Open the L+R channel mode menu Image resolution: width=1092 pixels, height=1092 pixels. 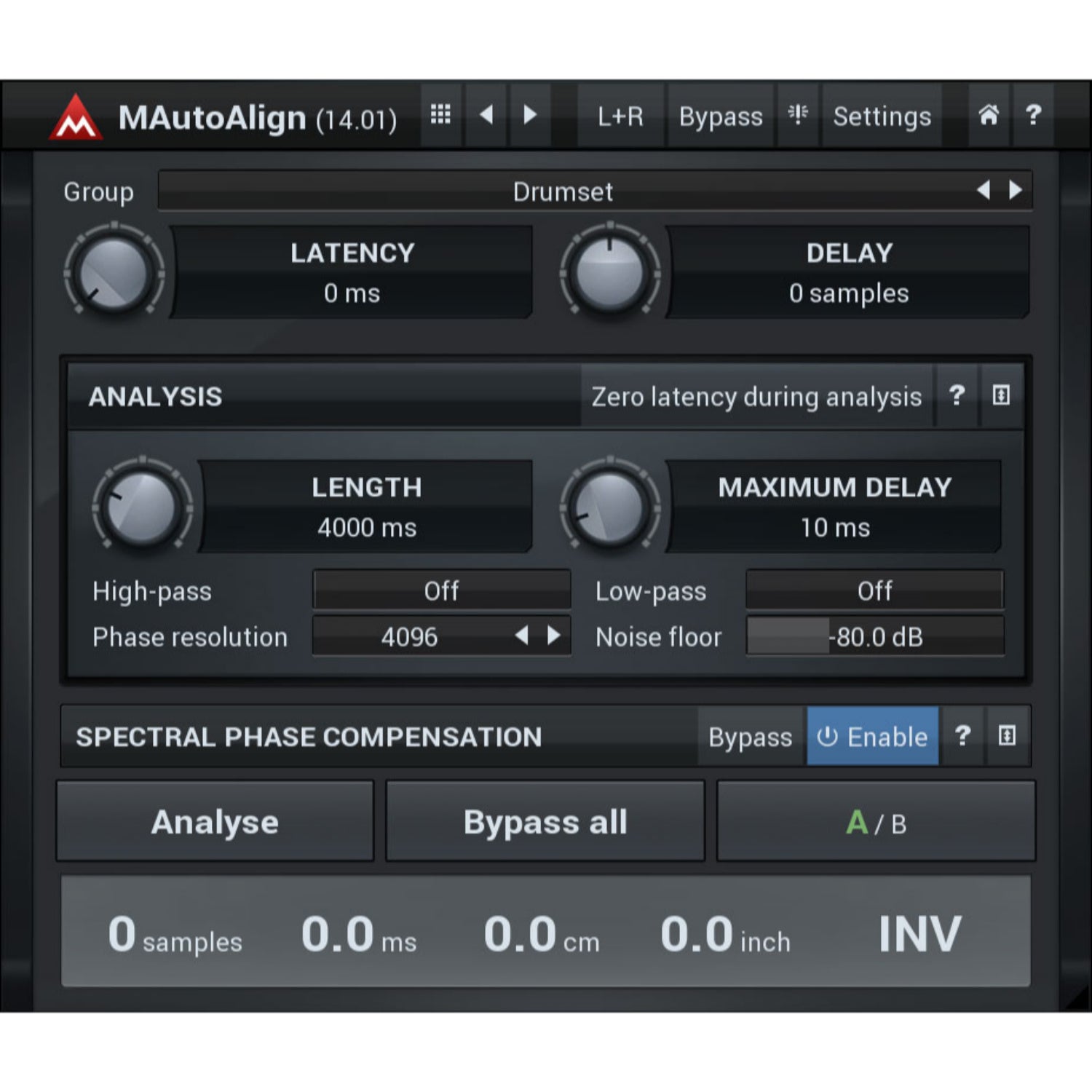coord(620,116)
